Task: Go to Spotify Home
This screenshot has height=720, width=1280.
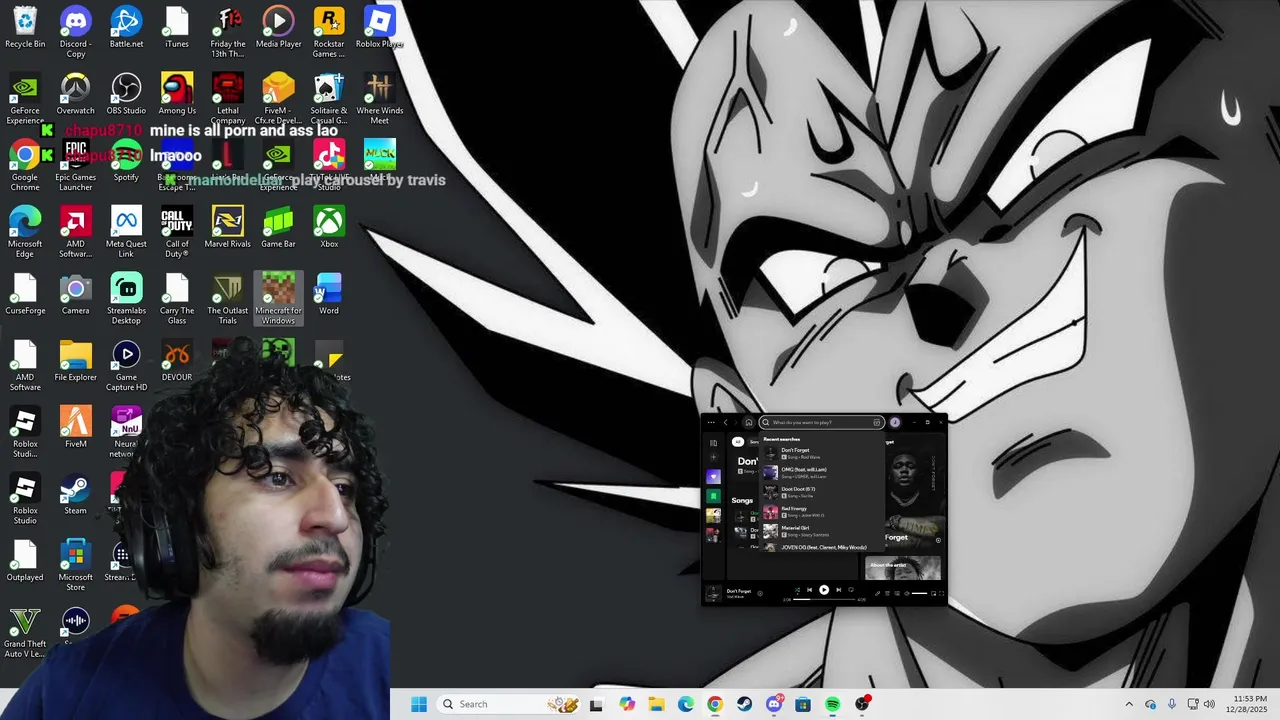Action: (x=749, y=422)
